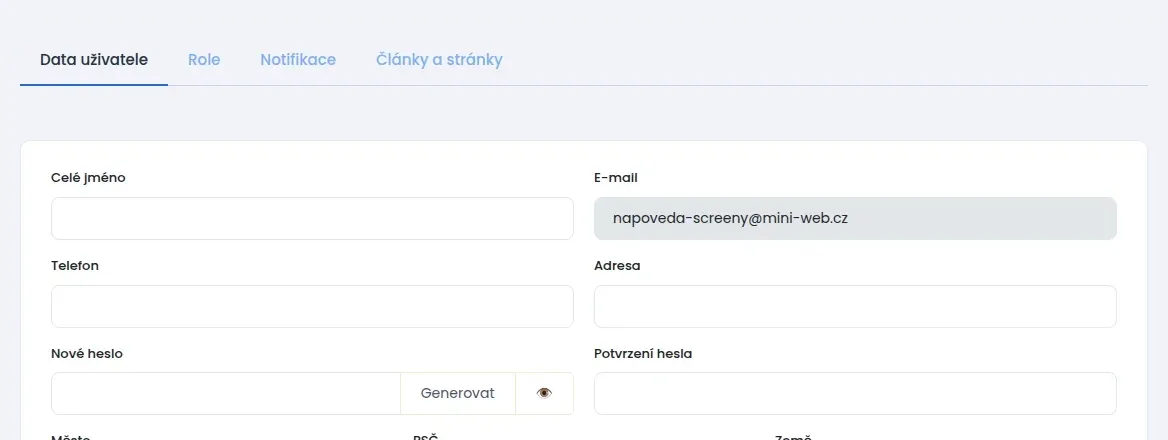Screen dimensions: 1168x440
Task: Click the E-mail label
Action: point(616,178)
